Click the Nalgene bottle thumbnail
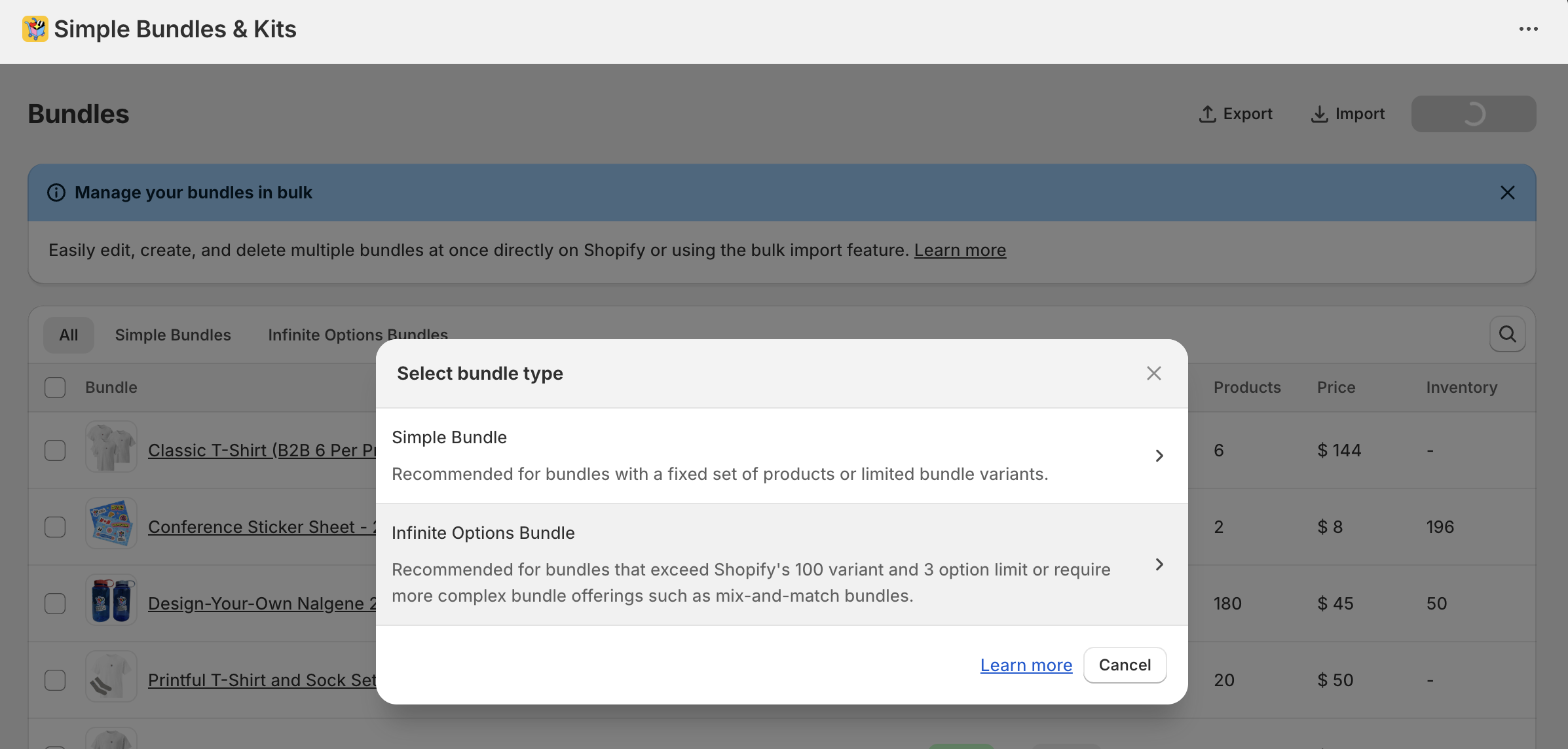Screen dimensions: 1568x749 coord(111,600)
